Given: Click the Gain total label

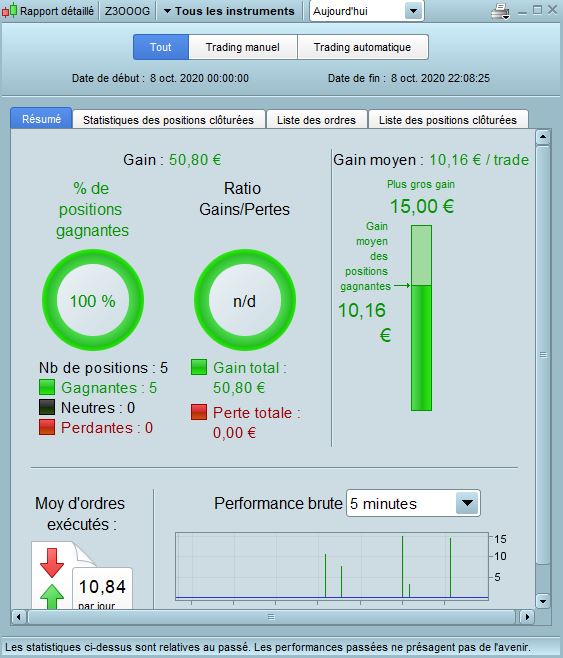Looking at the screenshot, I should [x=250, y=368].
